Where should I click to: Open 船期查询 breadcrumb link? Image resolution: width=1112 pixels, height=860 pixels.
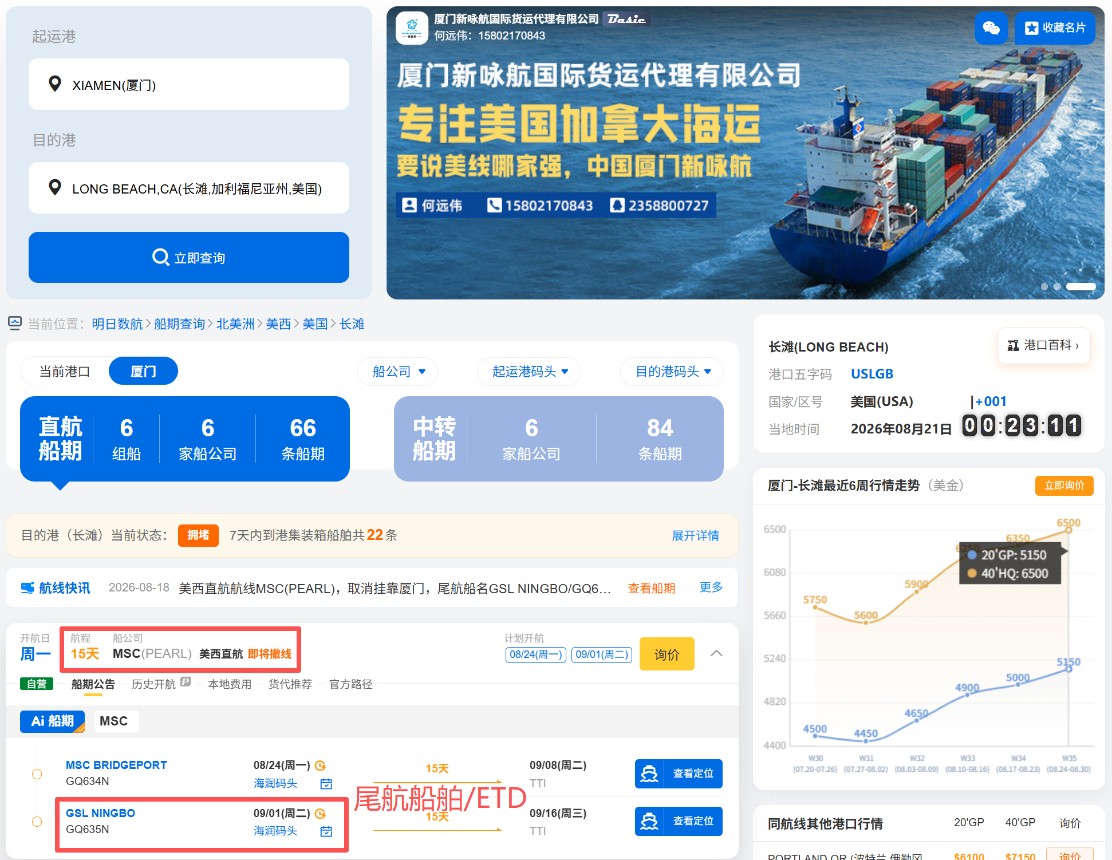click(179, 324)
